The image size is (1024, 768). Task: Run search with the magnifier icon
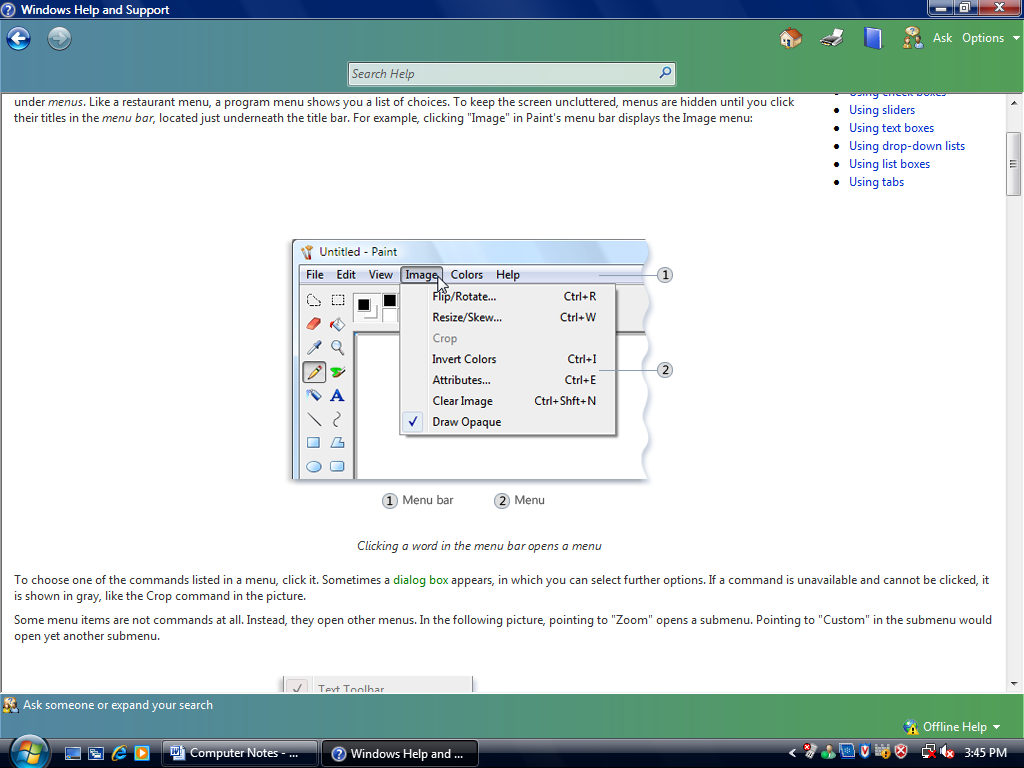(665, 73)
